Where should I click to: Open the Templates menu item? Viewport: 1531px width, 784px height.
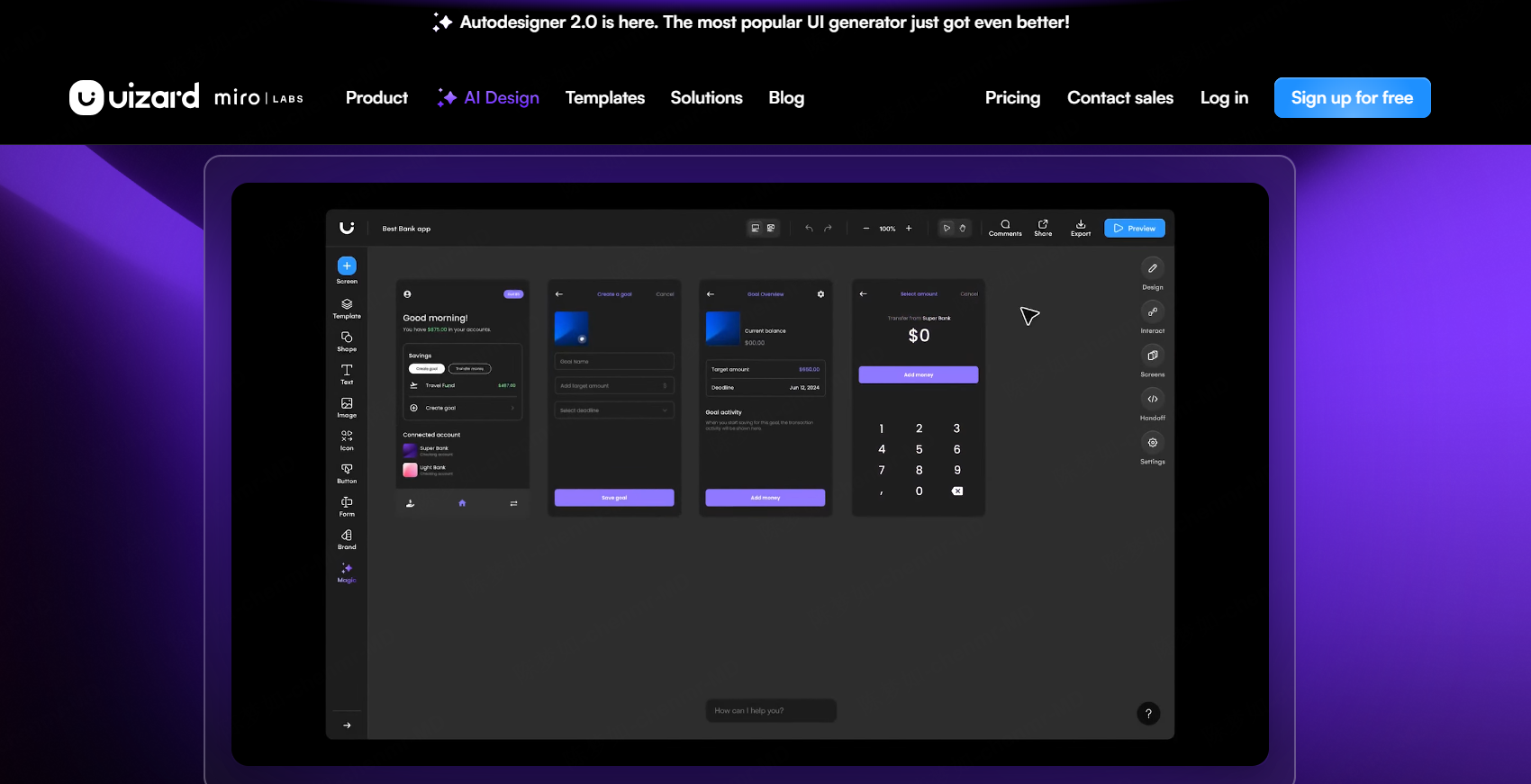click(x=604, y=98)
